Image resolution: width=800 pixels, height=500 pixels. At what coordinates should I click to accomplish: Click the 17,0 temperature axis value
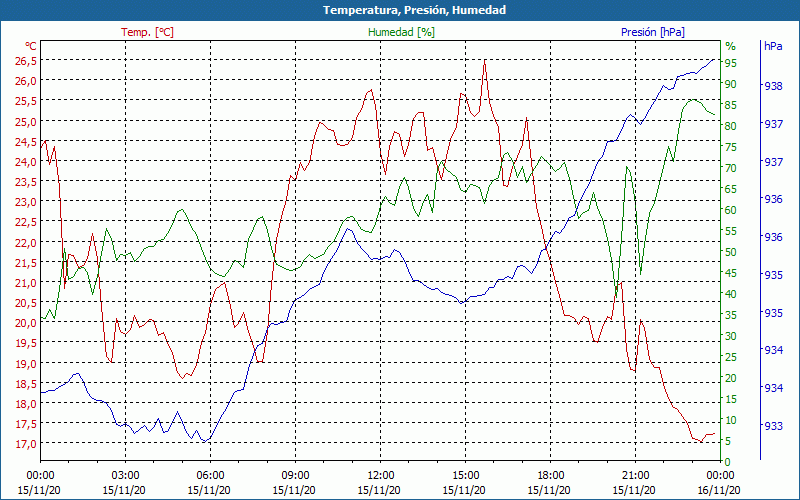(x=26, y=444)
